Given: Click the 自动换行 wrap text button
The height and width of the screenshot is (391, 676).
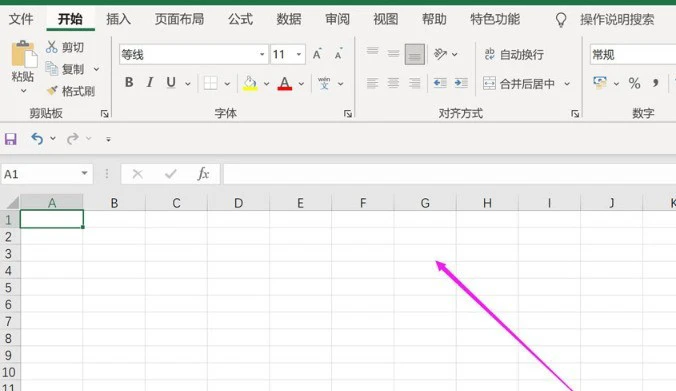Looking at the screenshot, I should [513, 54].
